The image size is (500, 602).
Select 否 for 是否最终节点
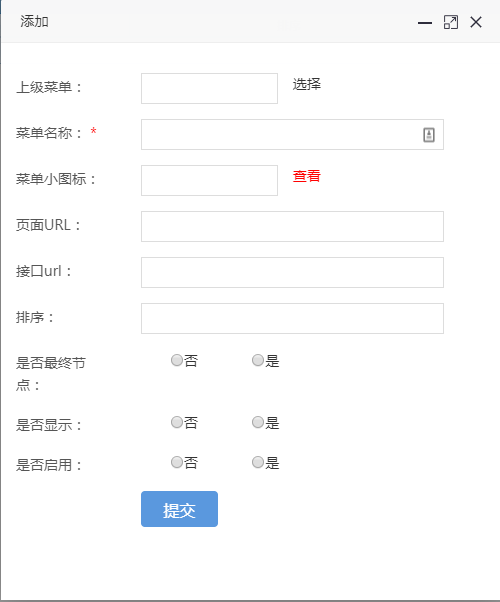[x=177, y=360]
